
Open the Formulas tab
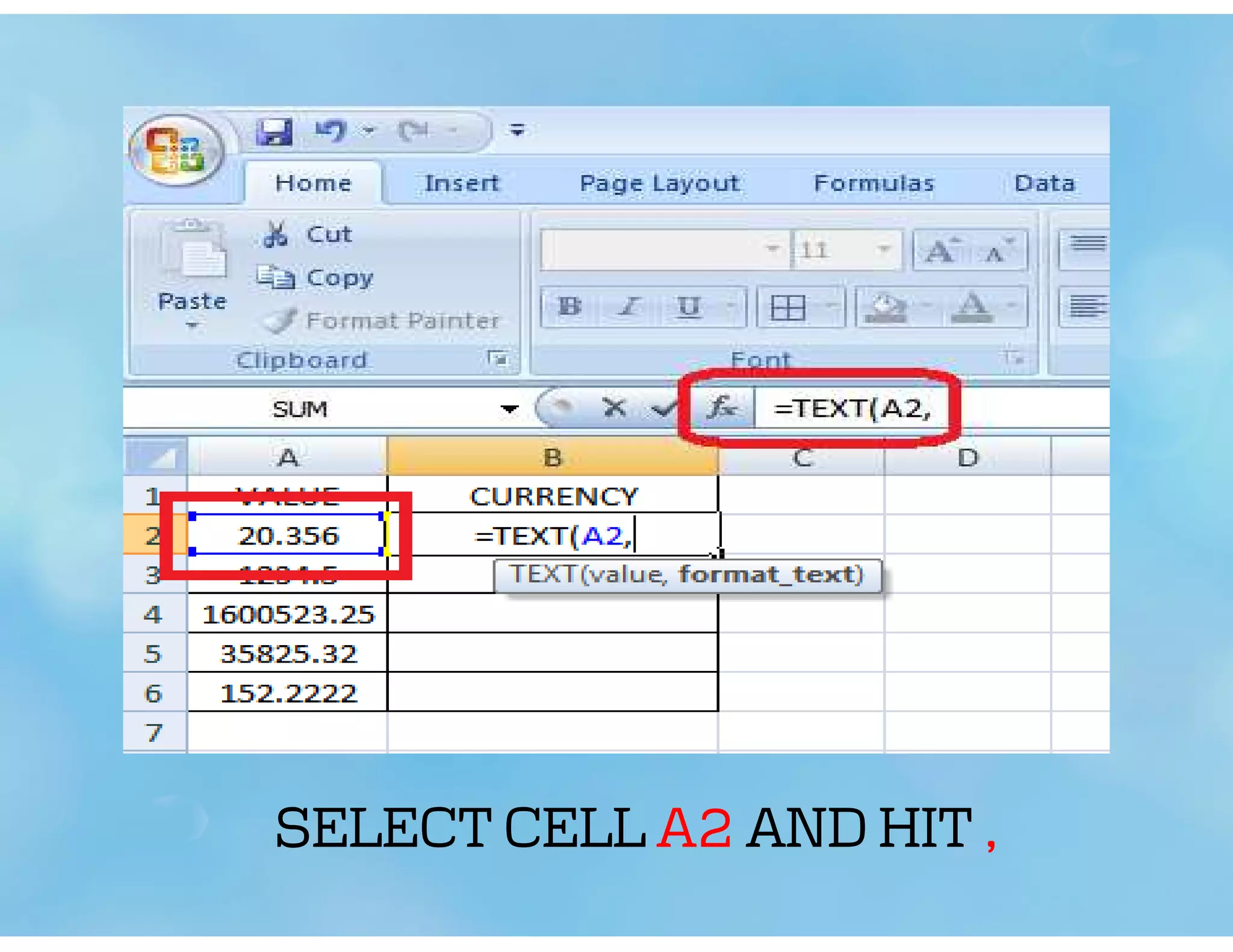tap(874, 183)
